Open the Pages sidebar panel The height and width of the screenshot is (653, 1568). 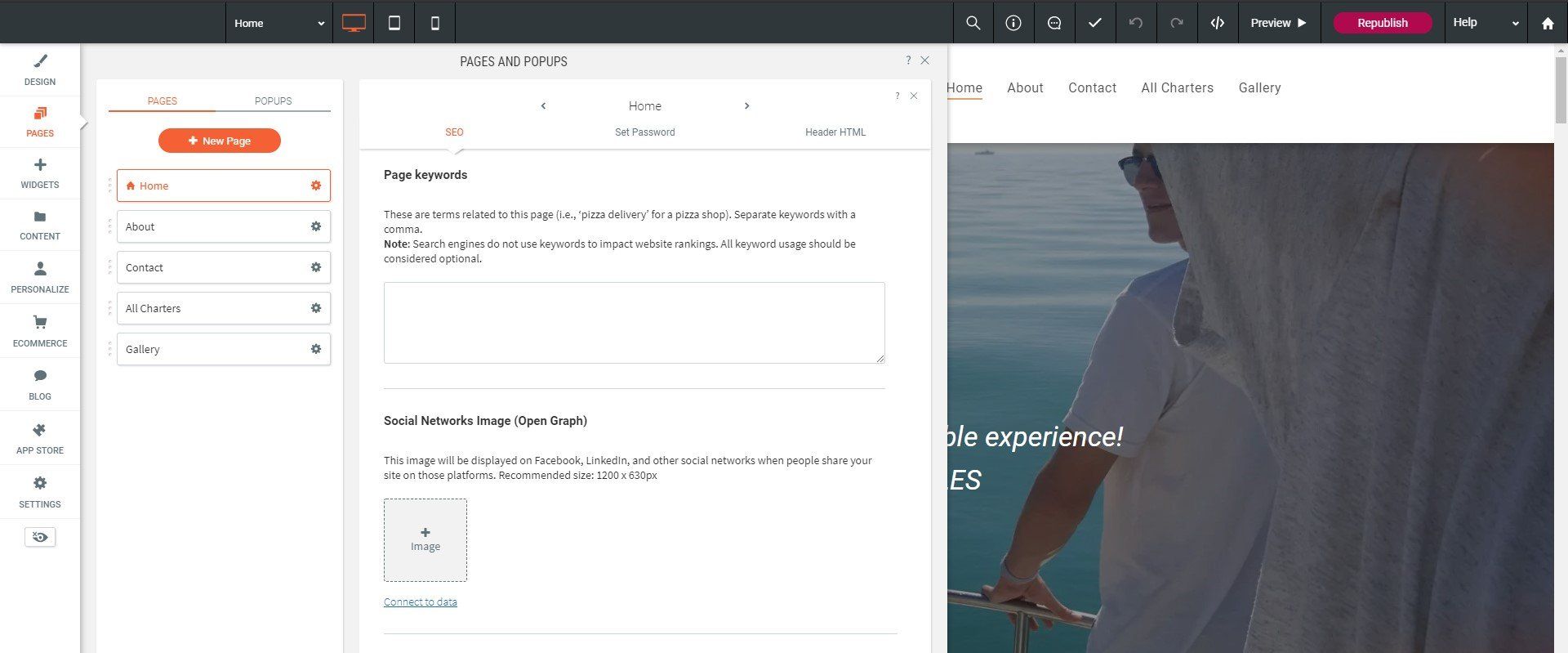(x=40, y=122)
